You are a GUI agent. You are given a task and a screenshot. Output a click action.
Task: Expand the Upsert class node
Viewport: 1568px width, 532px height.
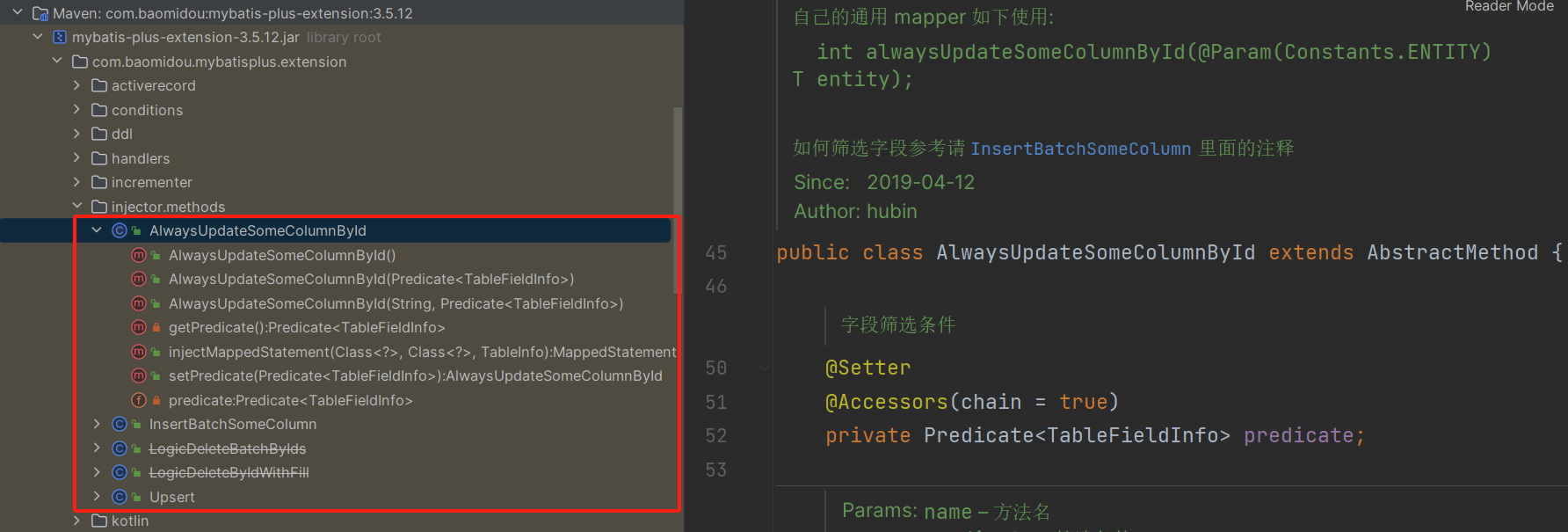point(97,497)
